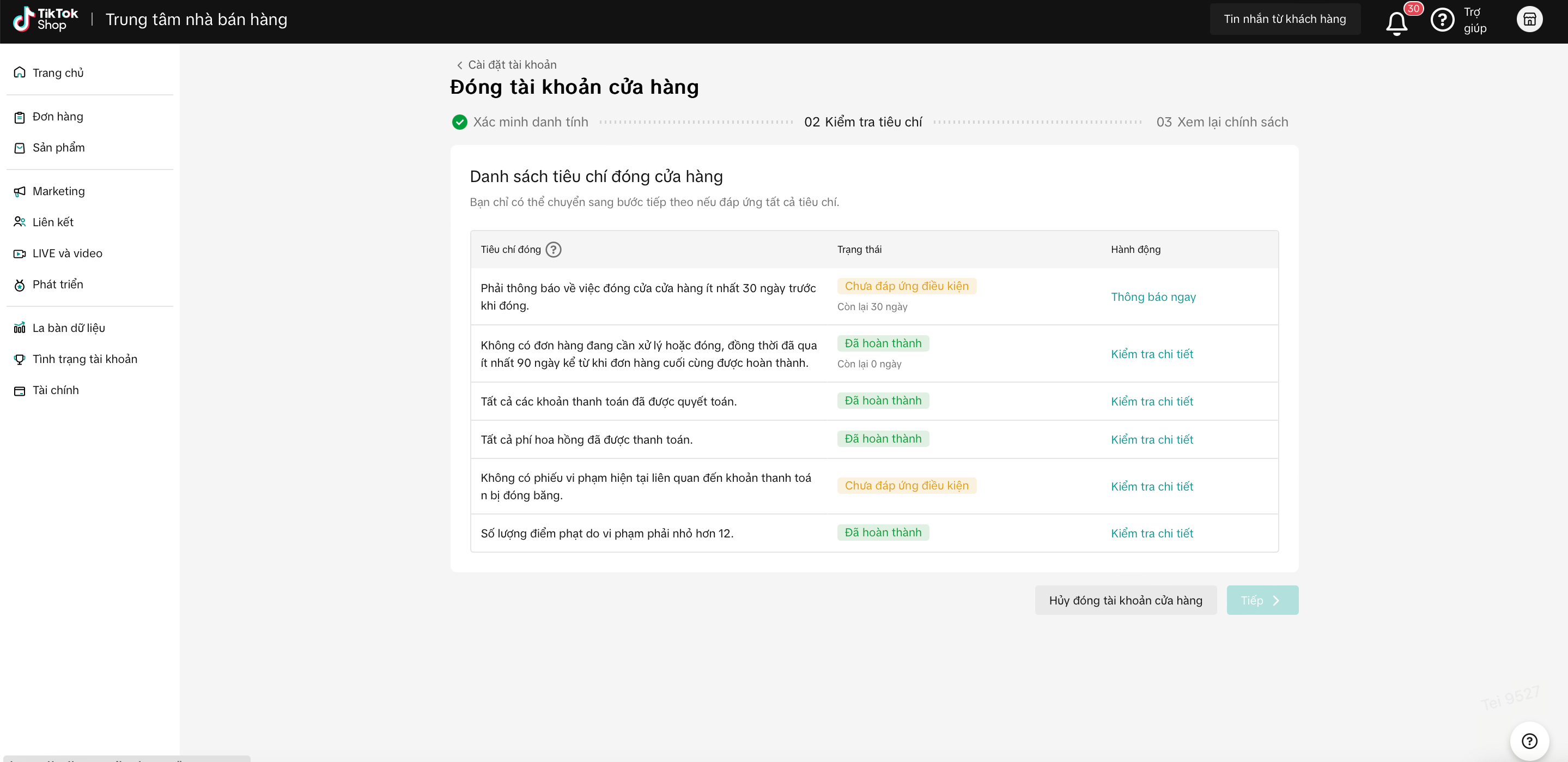Viewport: 1568px width, 762px height.
Task: Click the Trang chủ home icon
Action: coord(20,72)
